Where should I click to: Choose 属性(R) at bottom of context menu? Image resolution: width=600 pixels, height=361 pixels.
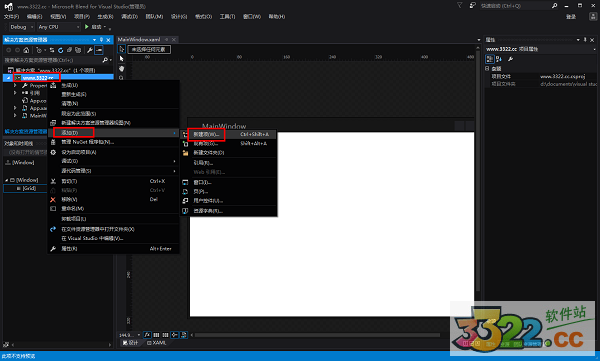(x=114, y=249)
